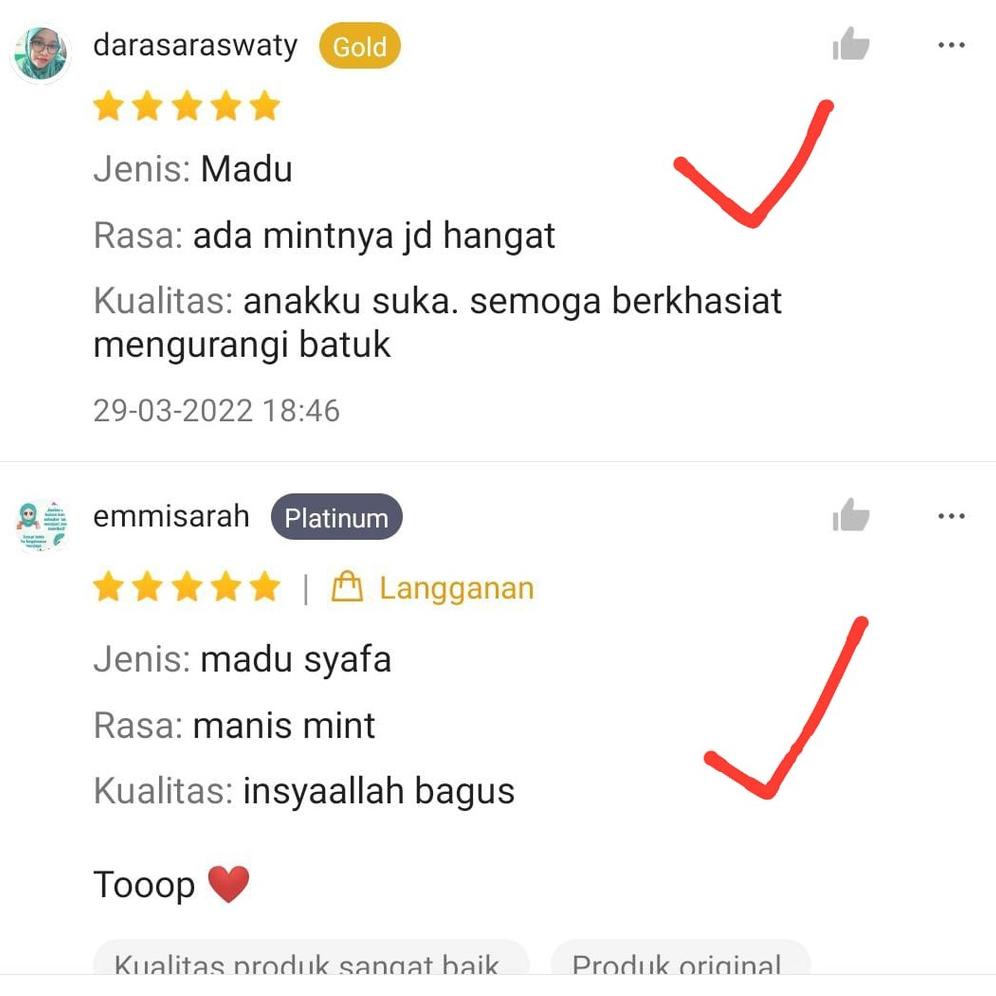Tap the Langganan shopping bag icon
The height and width of the screenshot is (996, 996).
(x=347, y=587)
